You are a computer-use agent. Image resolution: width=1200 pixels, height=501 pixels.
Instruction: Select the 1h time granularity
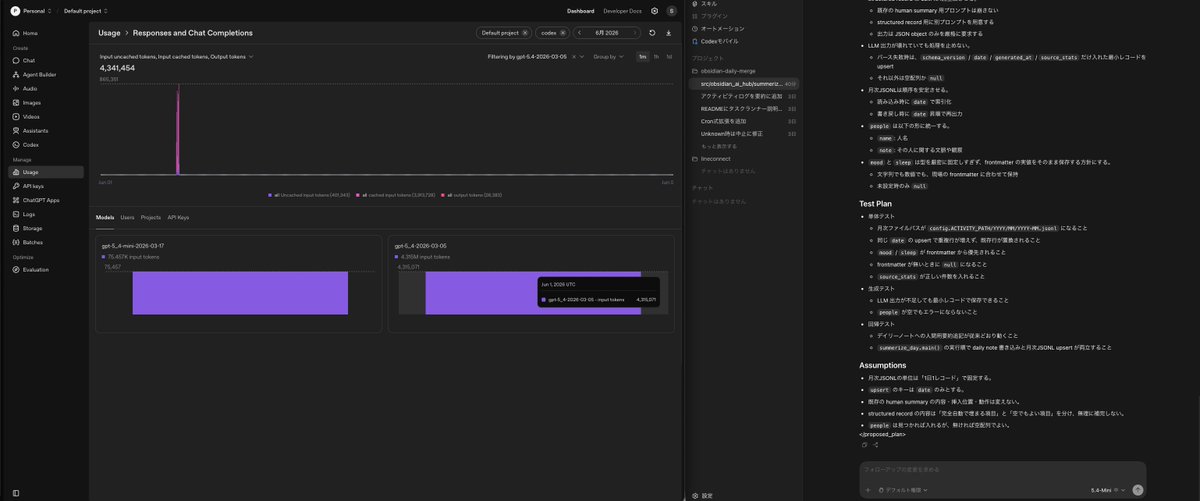(x=656, y=57)
